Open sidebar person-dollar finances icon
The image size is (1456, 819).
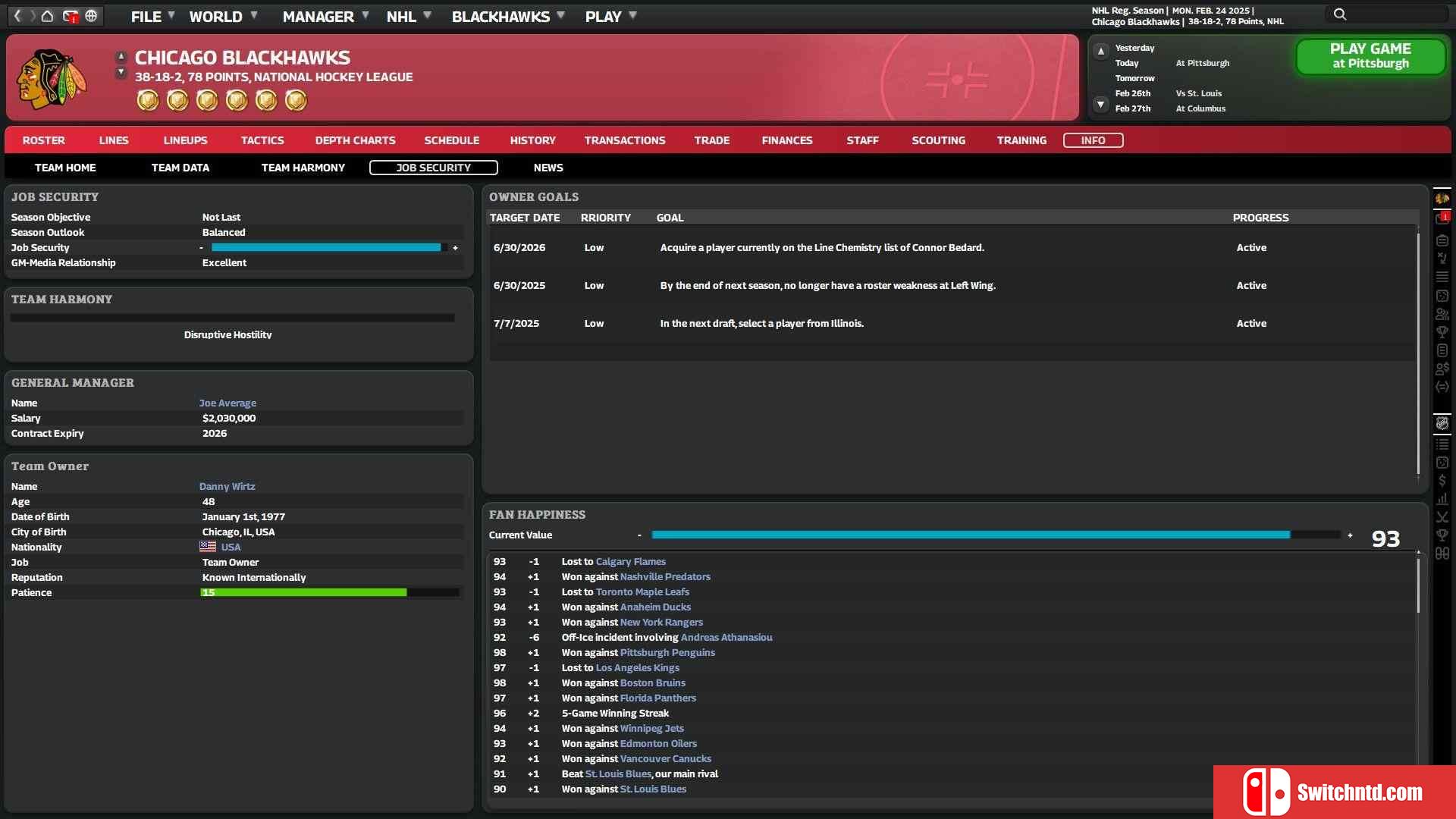[x=1442, y=369]
